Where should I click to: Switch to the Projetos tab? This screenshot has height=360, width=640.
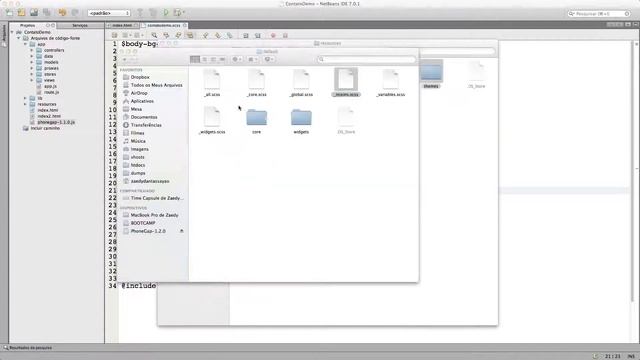click(x=27, y=25)
